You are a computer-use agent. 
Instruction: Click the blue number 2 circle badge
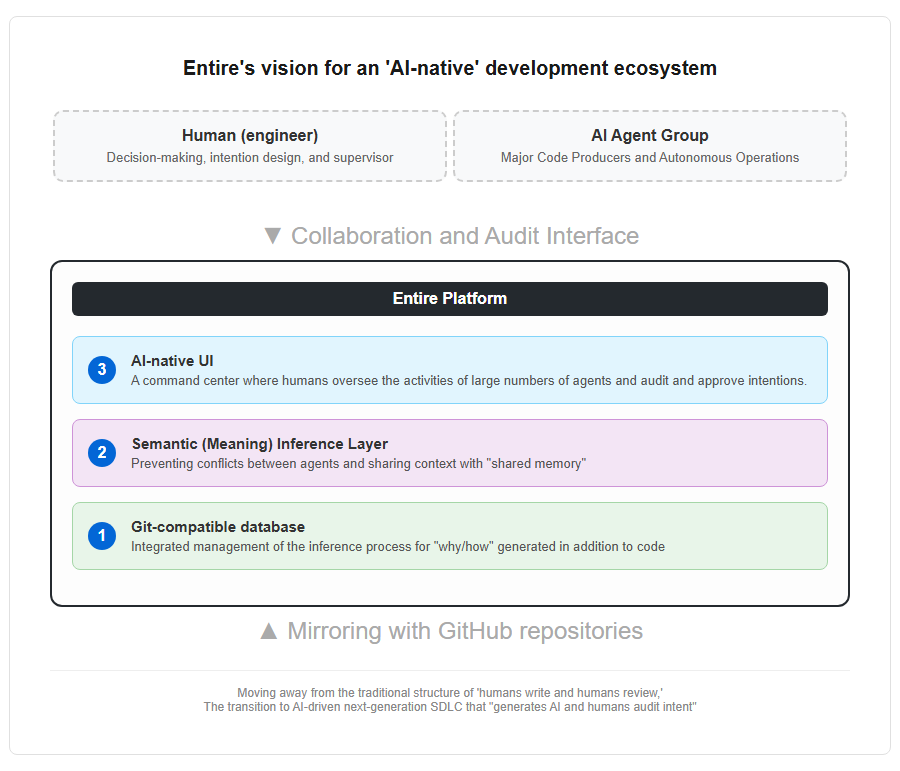click(102, 453)
